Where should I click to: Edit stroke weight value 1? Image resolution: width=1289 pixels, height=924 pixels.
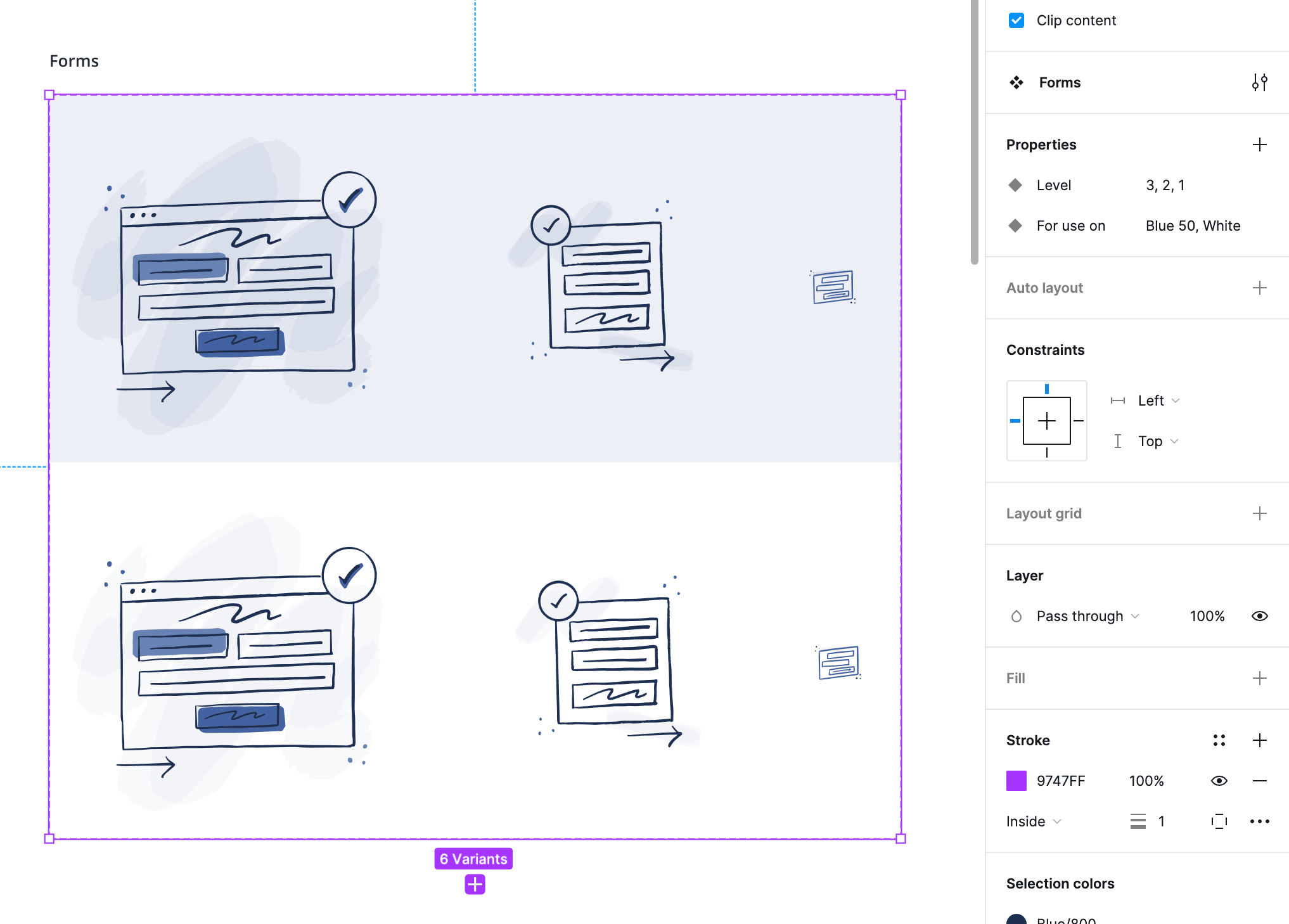[x=1161, y=821]
